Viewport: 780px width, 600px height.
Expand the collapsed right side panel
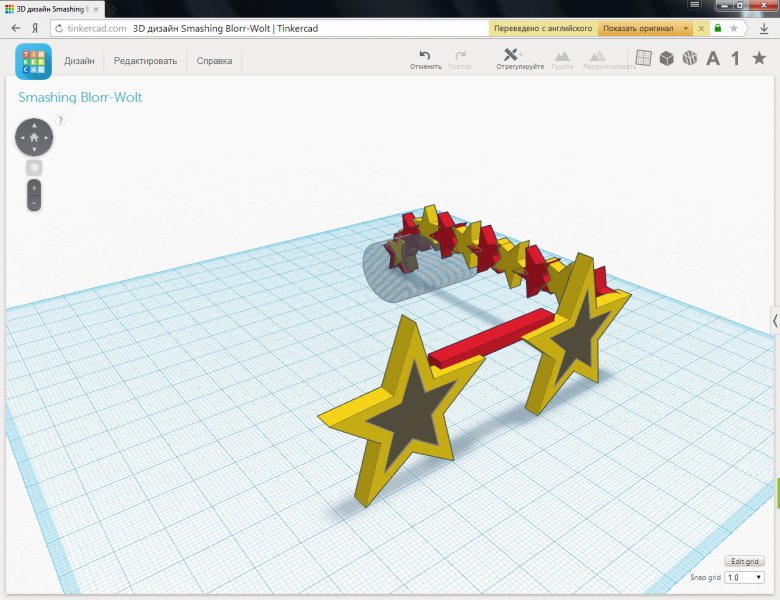click(775, 321)
